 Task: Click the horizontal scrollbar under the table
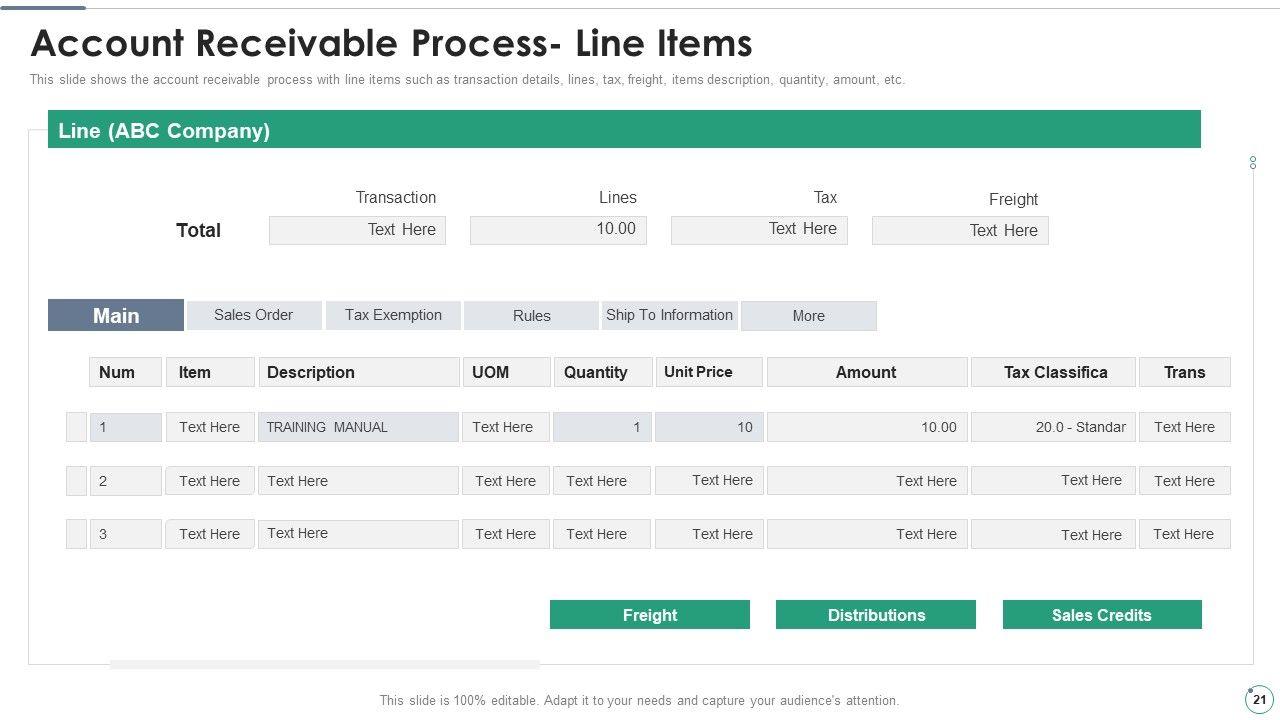pos(325,664)
